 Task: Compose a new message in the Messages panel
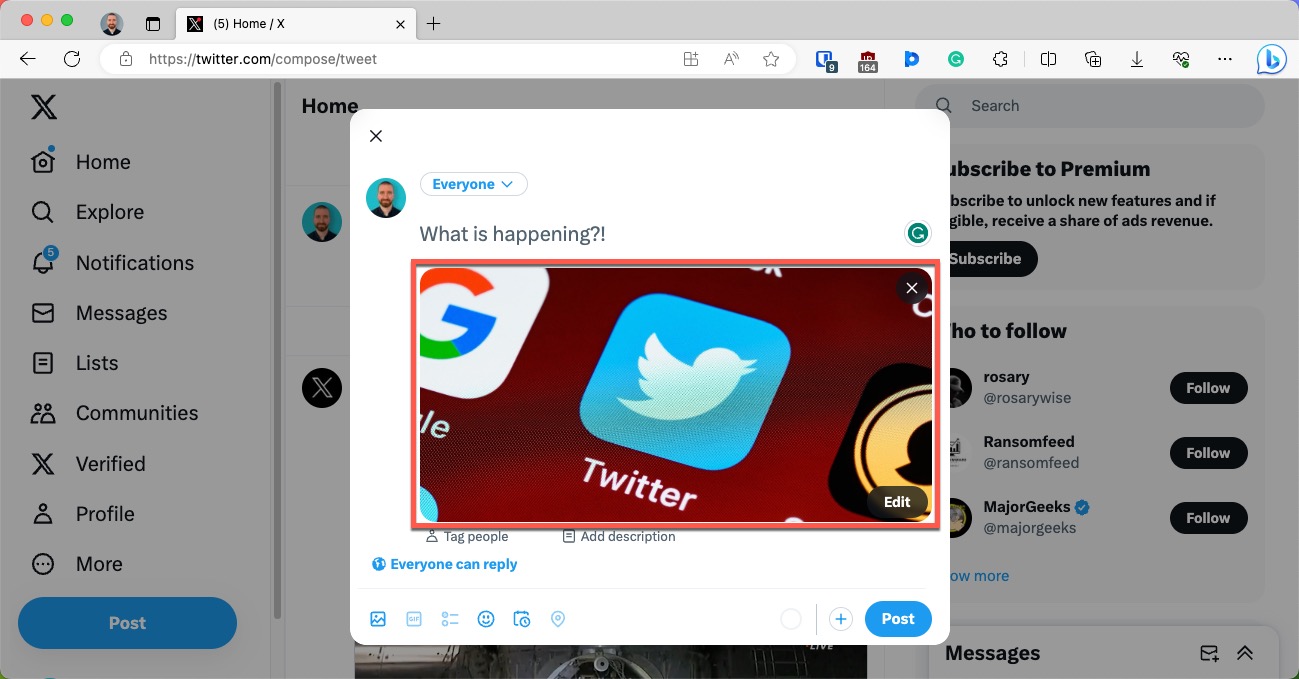coord(1208,652)
